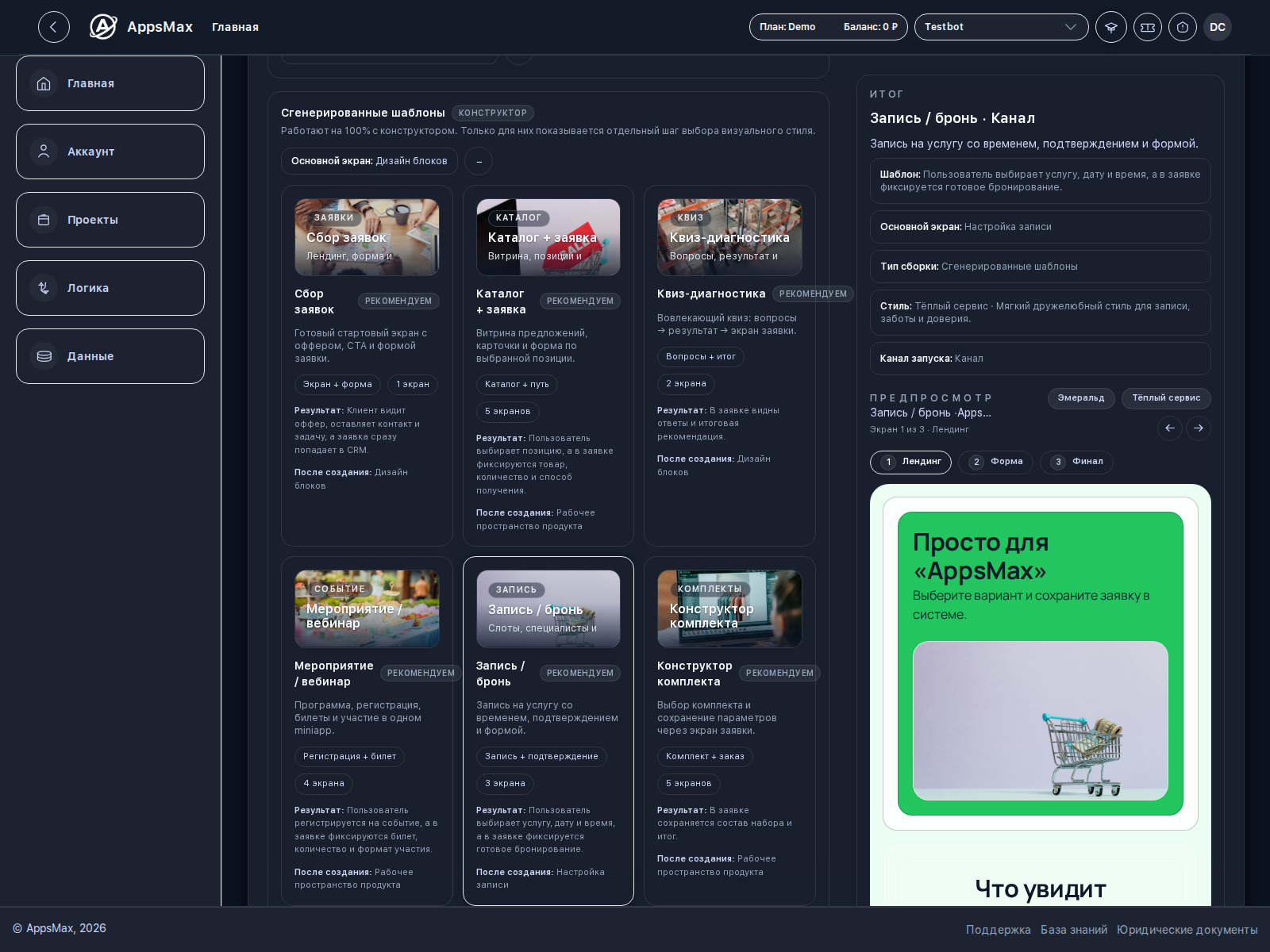
Task: Go to next preview screen arrow
Action: point(1199,428)
